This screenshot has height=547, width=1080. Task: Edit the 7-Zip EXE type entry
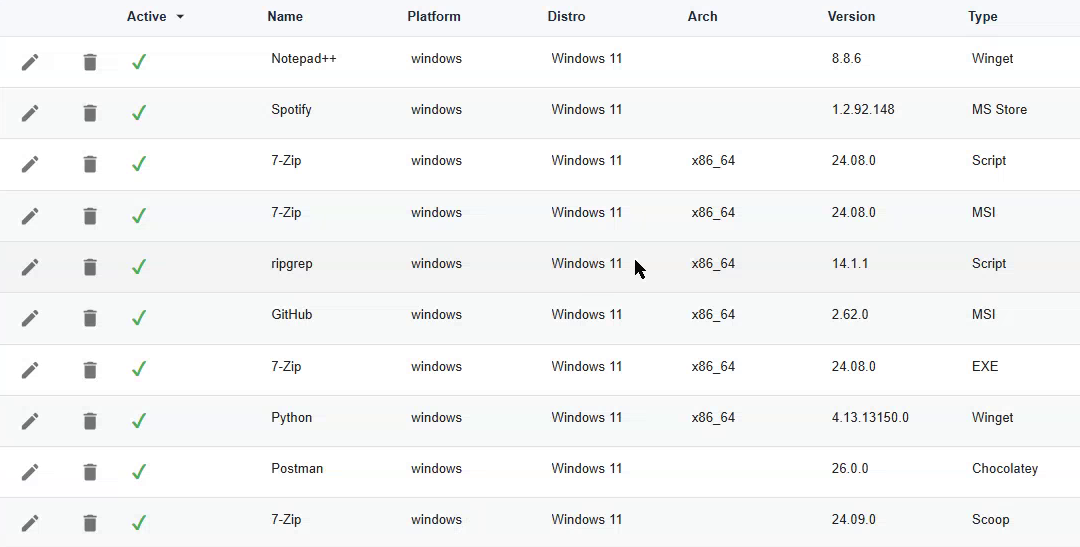tap(30, 370)
